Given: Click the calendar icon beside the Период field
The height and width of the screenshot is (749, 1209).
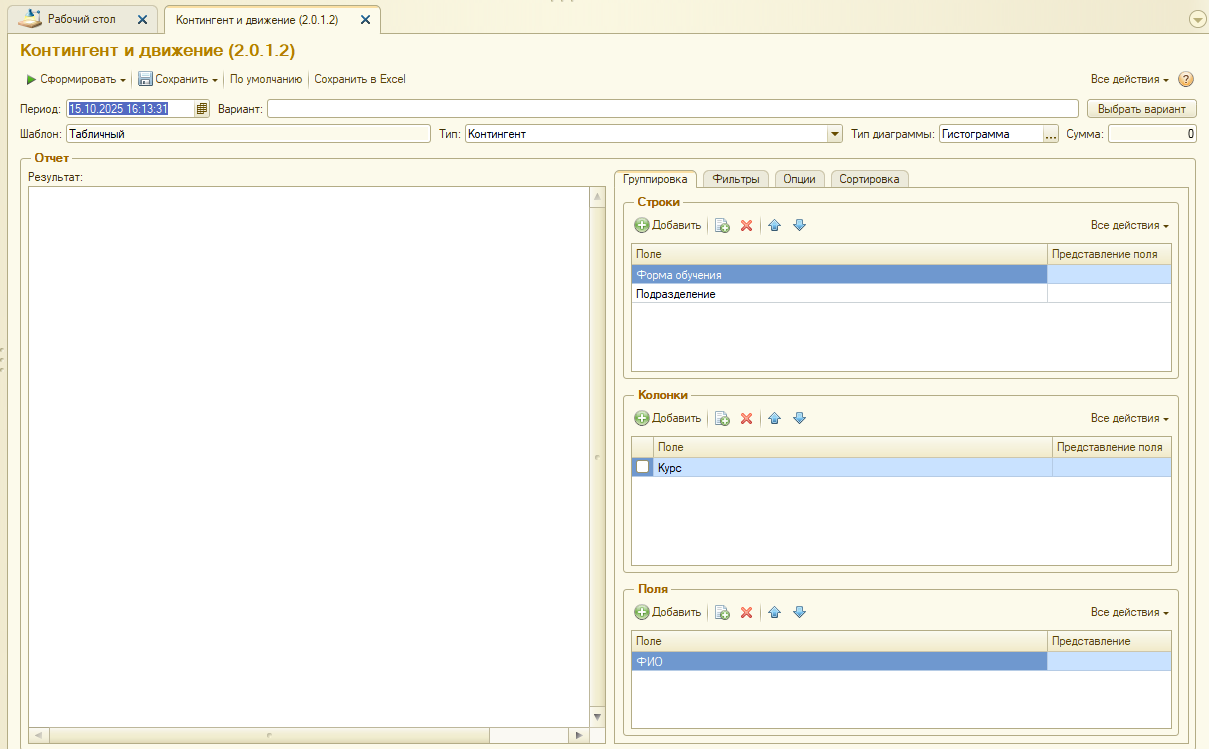Looking at the screenshot, I should 202,109.
